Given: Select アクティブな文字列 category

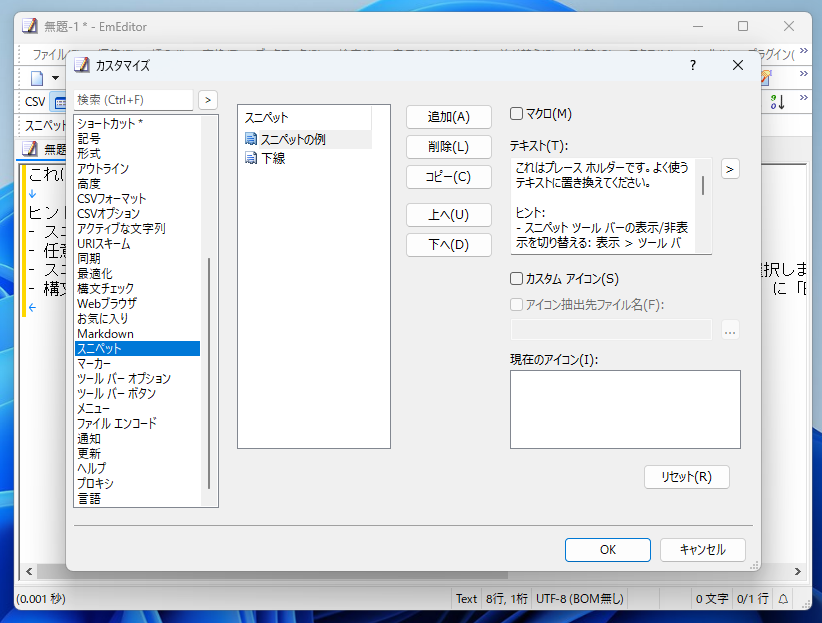Looking at the screenshot, I should point(137,229).
